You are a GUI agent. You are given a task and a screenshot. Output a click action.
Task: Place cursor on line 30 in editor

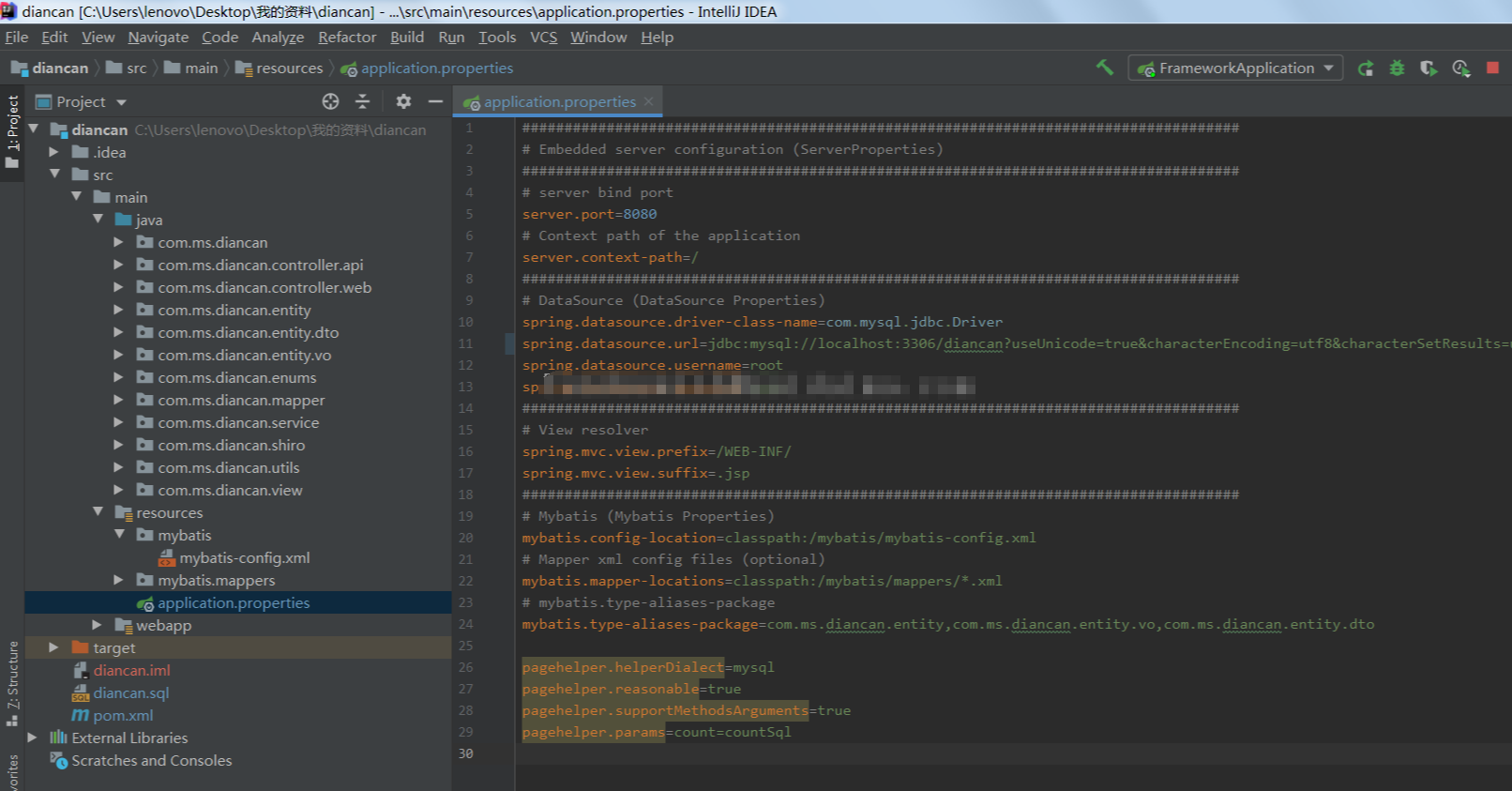coord(1013,753)
